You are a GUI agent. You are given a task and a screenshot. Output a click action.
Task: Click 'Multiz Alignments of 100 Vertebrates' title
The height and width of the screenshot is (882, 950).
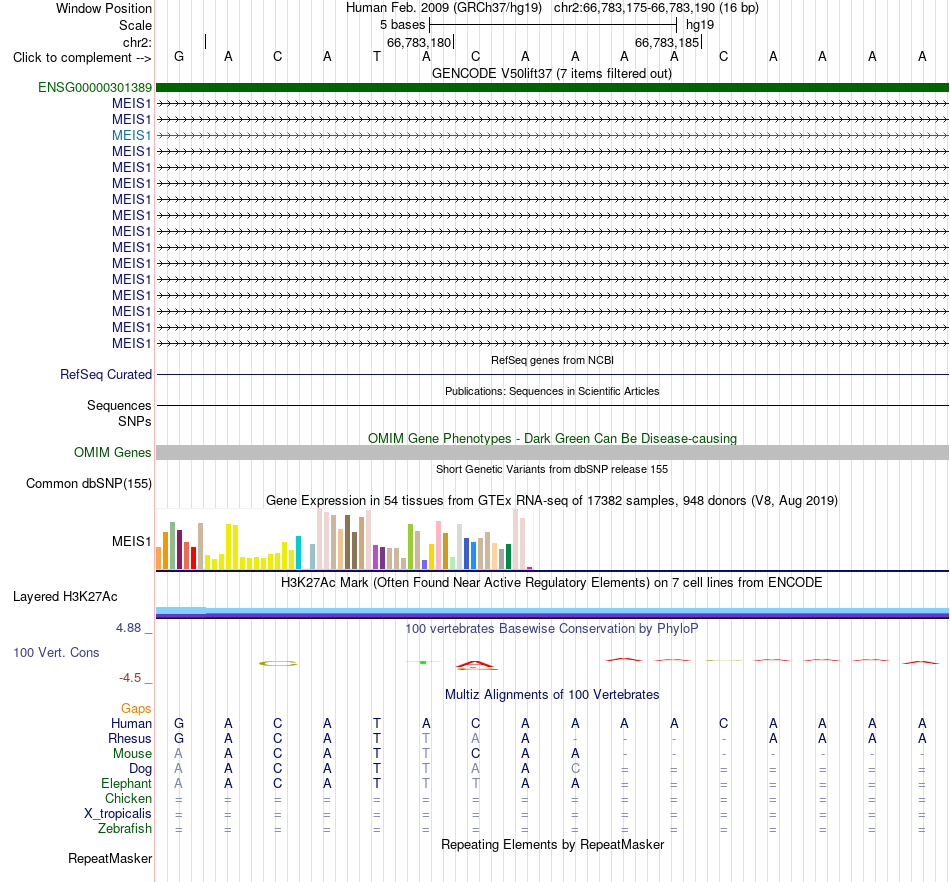pyautogui.click(x=552, y=695)
